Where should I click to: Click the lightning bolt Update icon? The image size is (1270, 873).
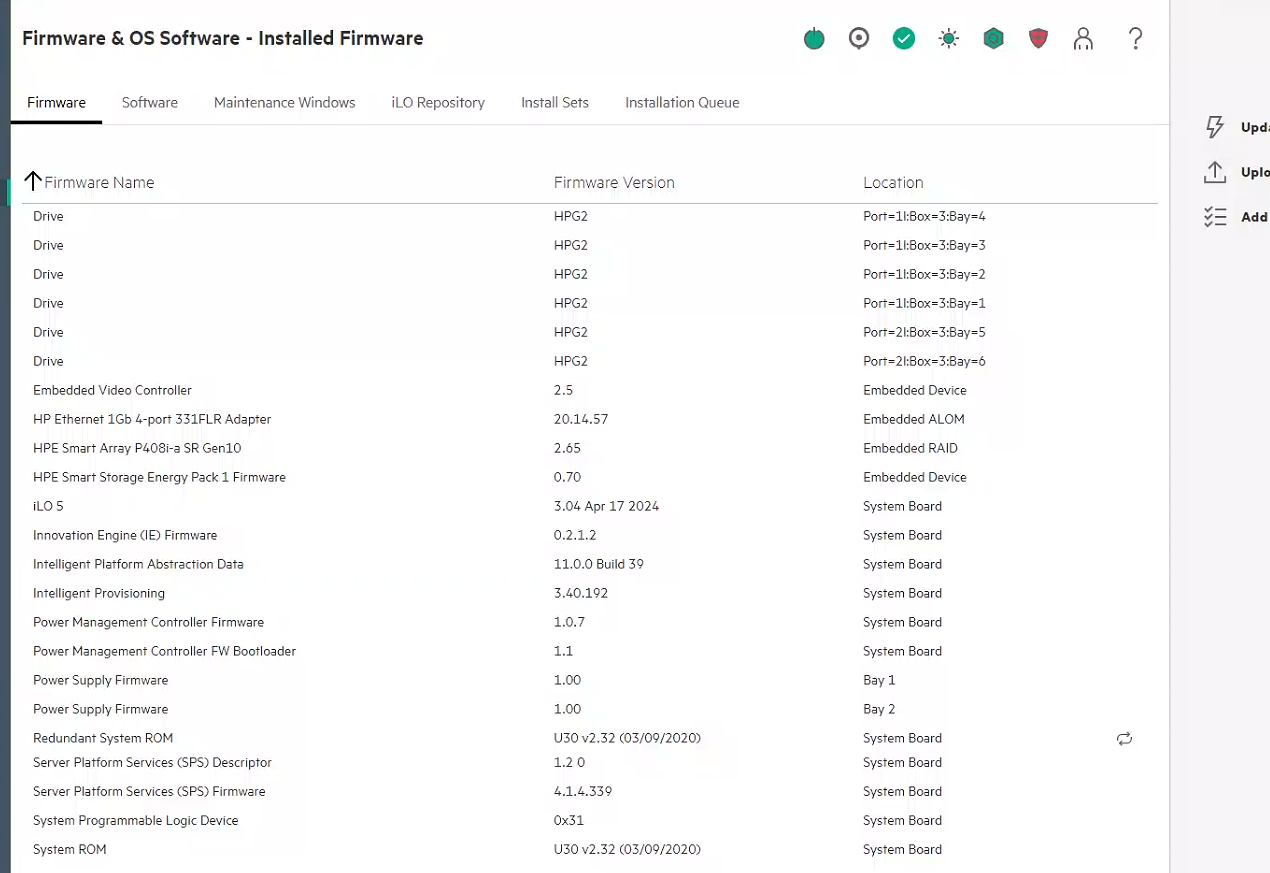coord(1215,127)
